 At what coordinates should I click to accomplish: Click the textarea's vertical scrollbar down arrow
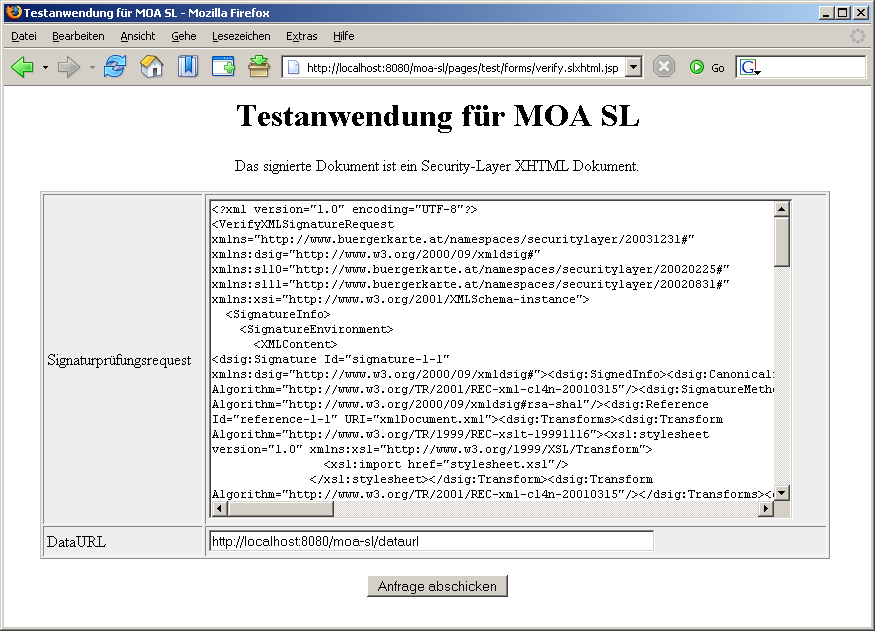pyautogui.click(x=782, y=493)
